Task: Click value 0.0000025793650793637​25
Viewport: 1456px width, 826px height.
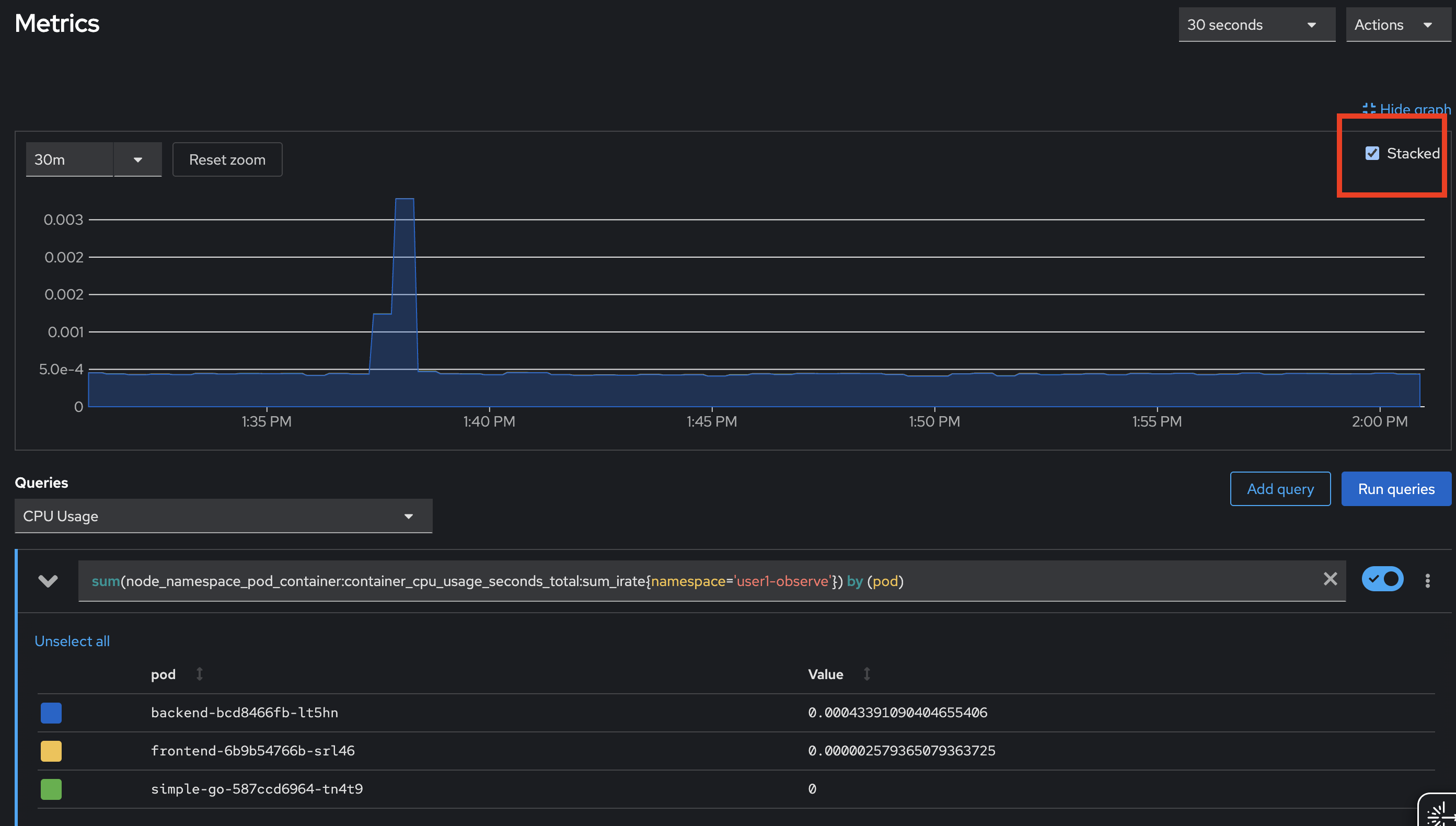Action: pos(902,751)
